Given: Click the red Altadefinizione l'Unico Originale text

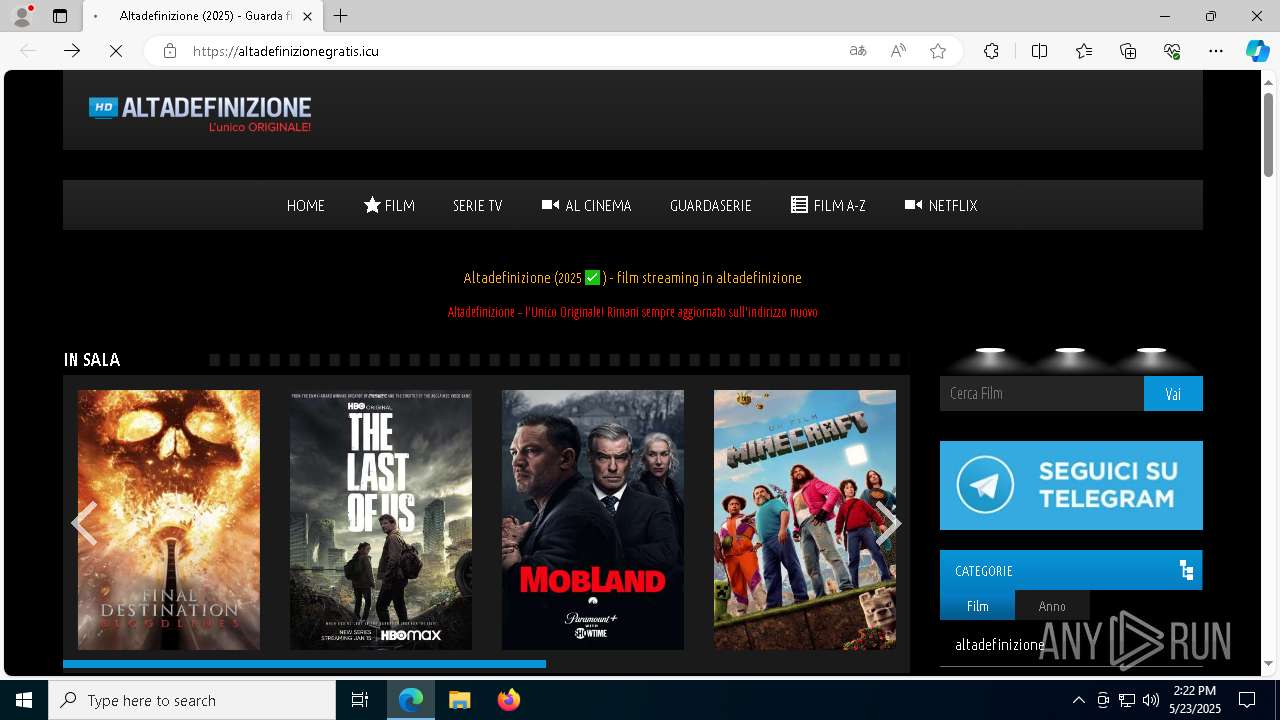Looking at the screenshot, I should 633,312.
